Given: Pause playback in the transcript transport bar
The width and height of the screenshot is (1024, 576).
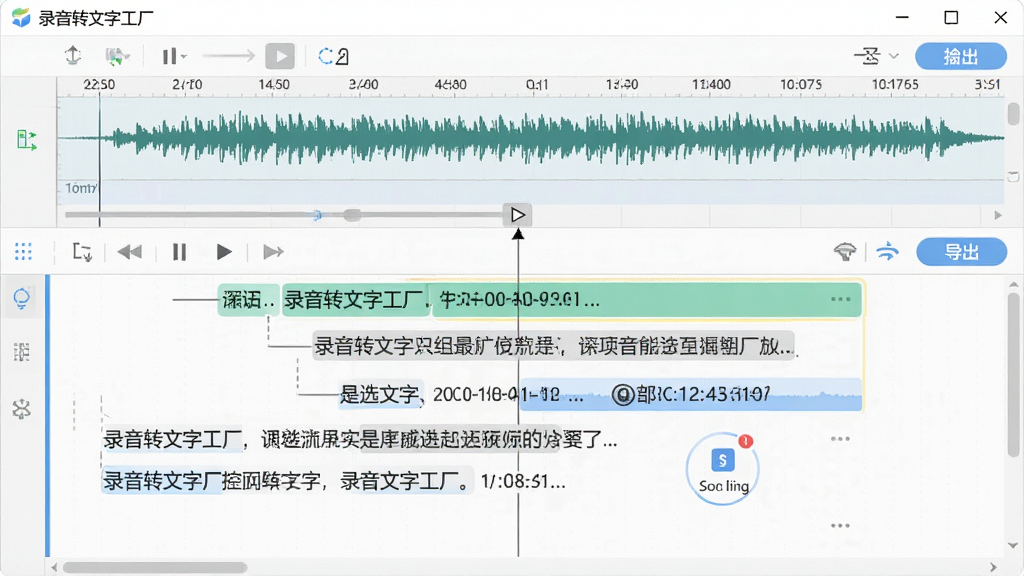Looking at the screenshot, I should pyautogui.click(x=179, y=251).
